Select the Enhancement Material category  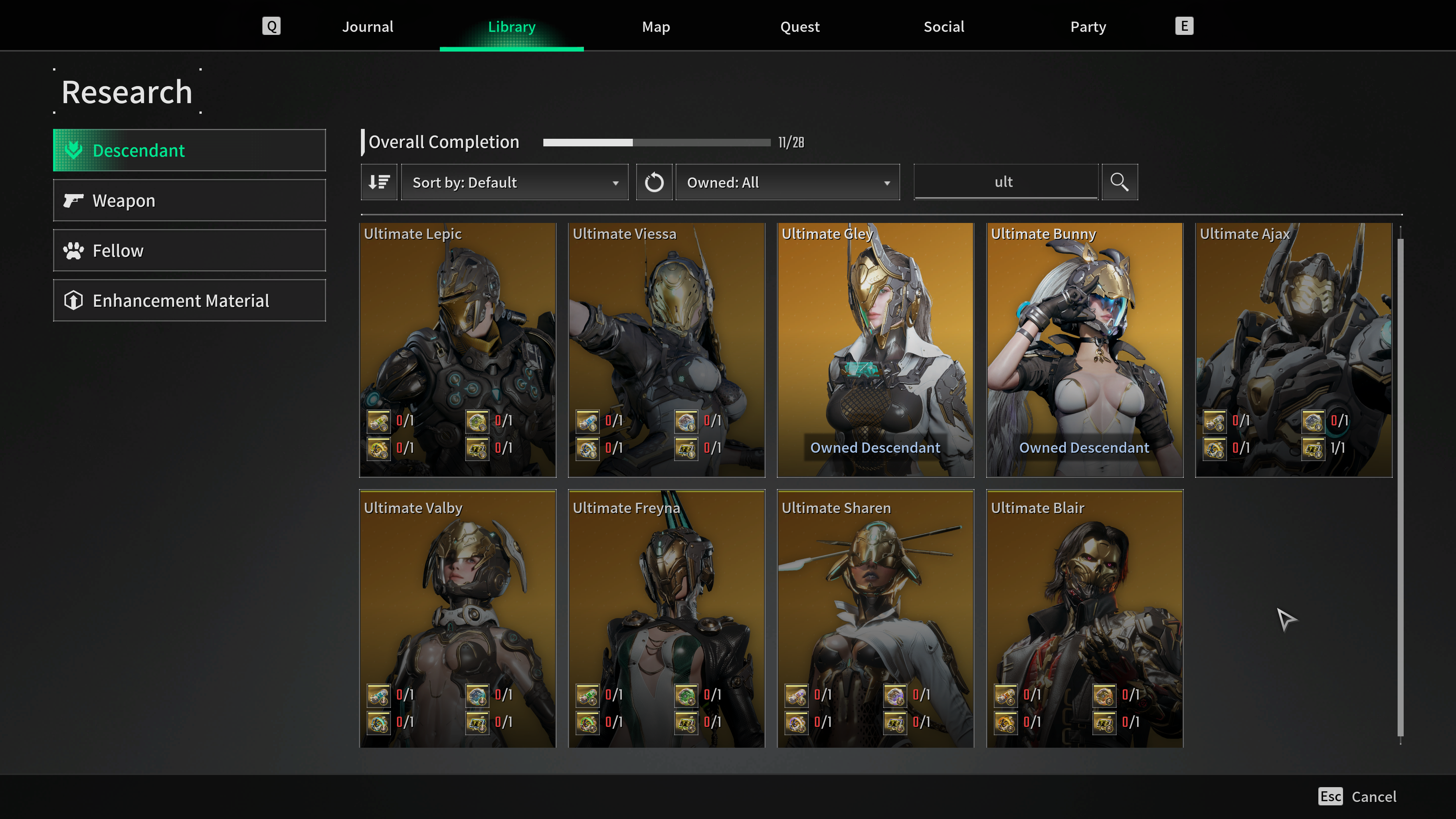189,300
